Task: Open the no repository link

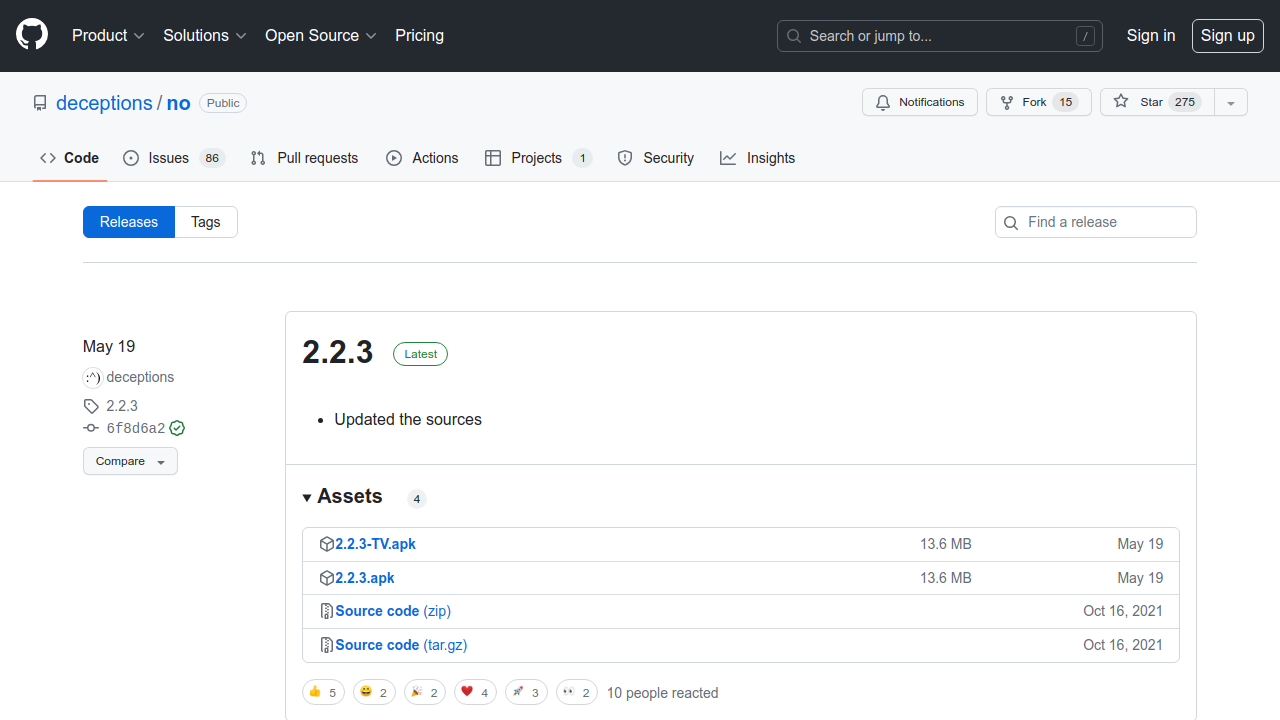Action: click(178, 103)
